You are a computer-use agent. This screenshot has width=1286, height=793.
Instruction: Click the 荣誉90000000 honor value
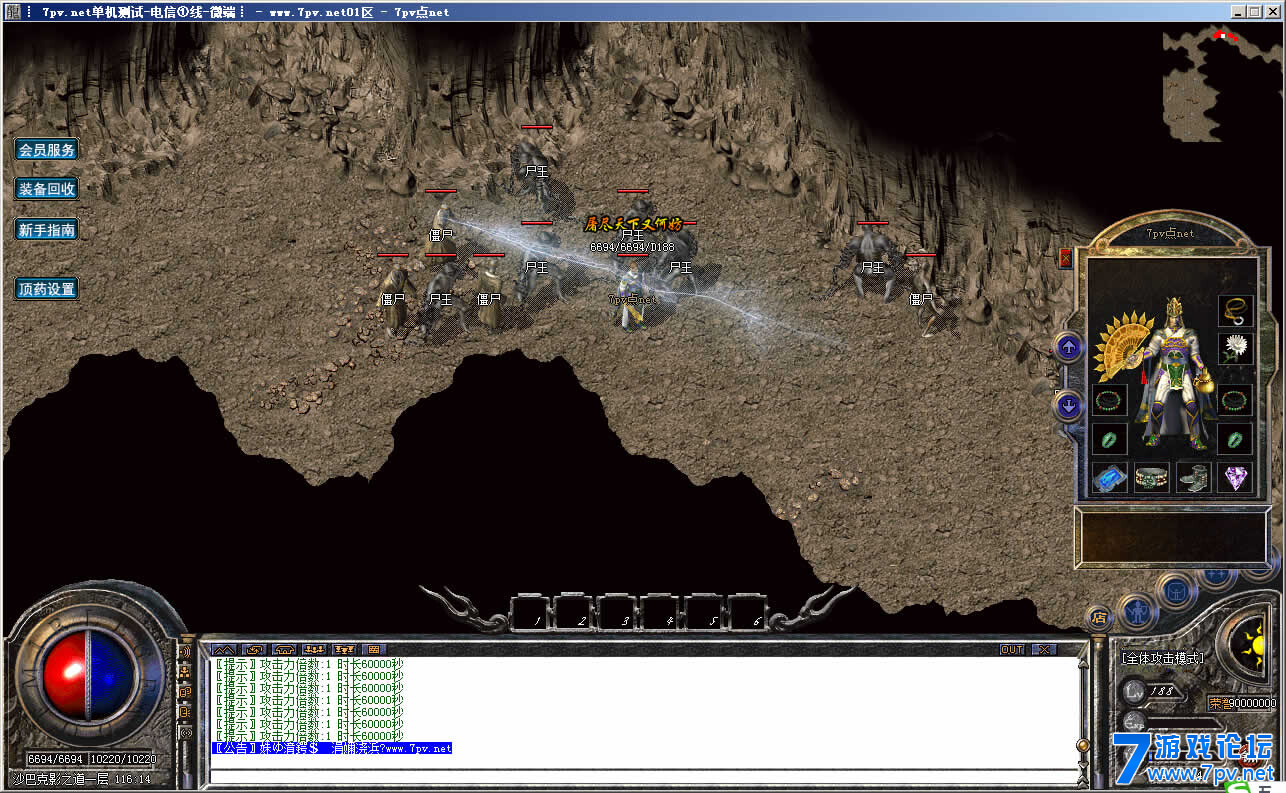click(1242, 703)
